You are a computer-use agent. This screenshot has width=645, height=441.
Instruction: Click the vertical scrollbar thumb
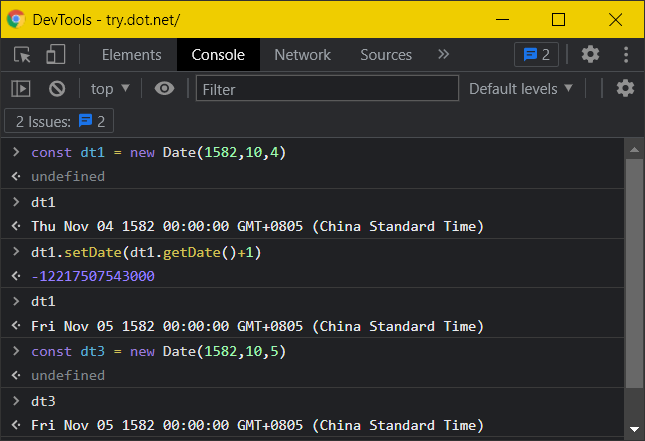pyautogui.click(x=634, y=273)
